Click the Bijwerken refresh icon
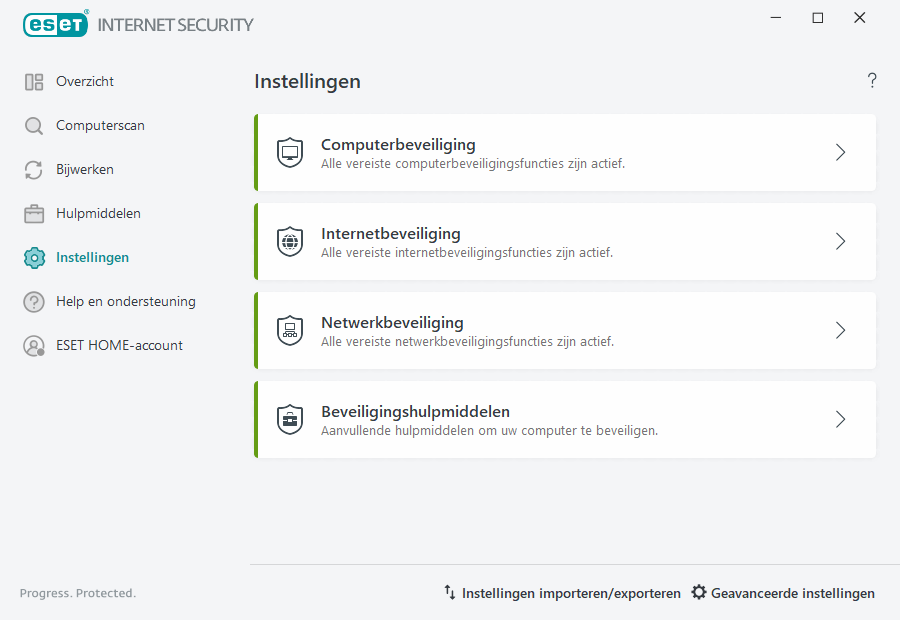 33,169
